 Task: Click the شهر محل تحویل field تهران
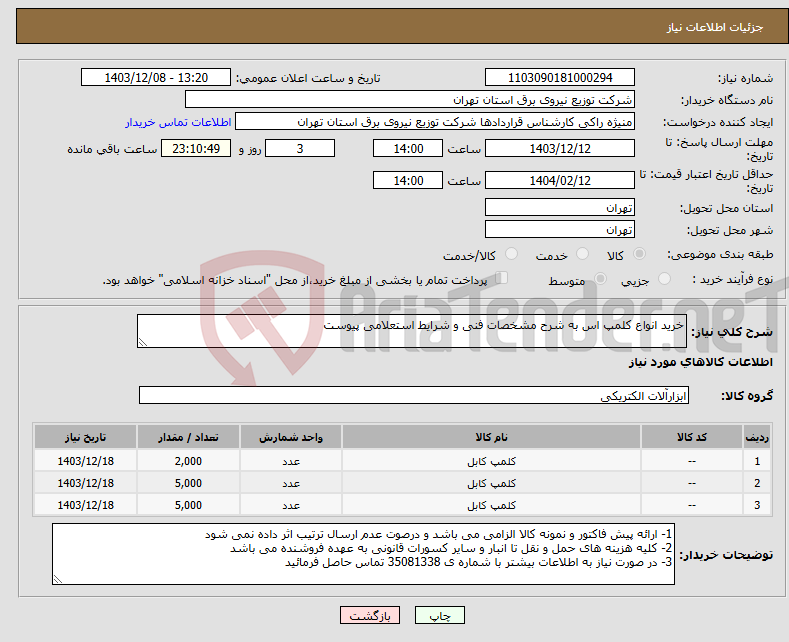point(560,229)
